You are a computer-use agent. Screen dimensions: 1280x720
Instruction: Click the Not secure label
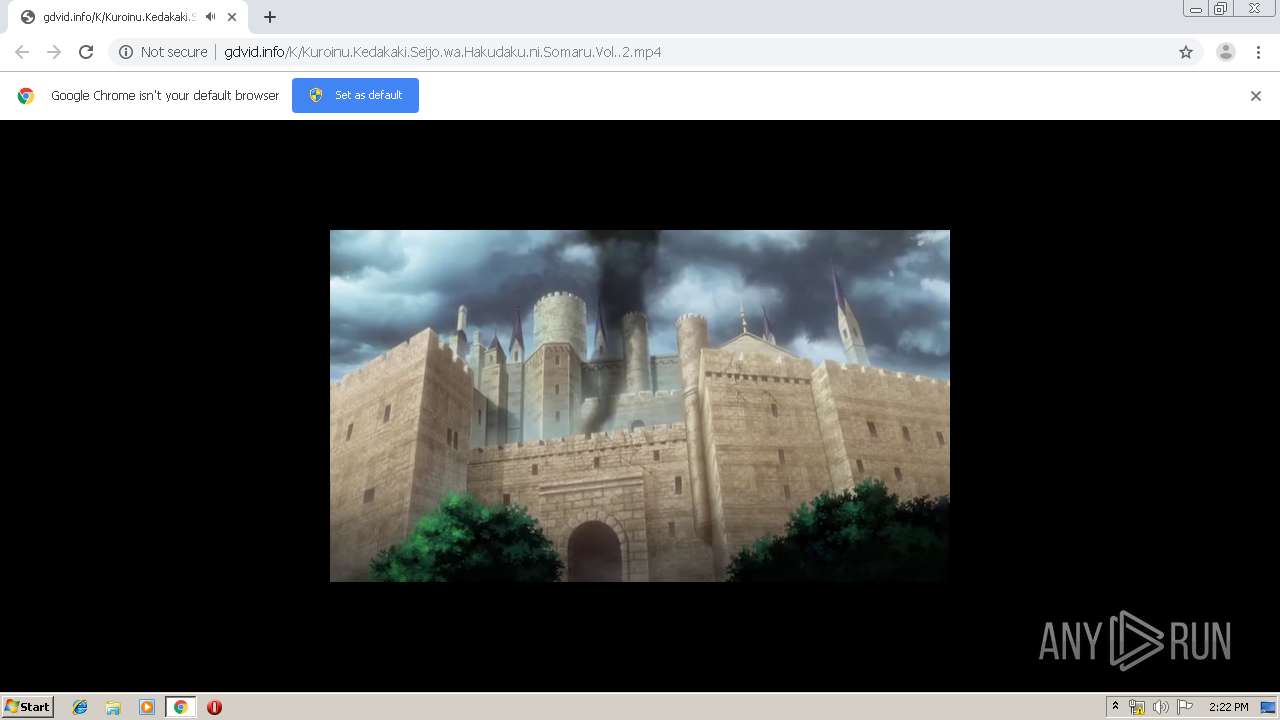click(174, 52)
